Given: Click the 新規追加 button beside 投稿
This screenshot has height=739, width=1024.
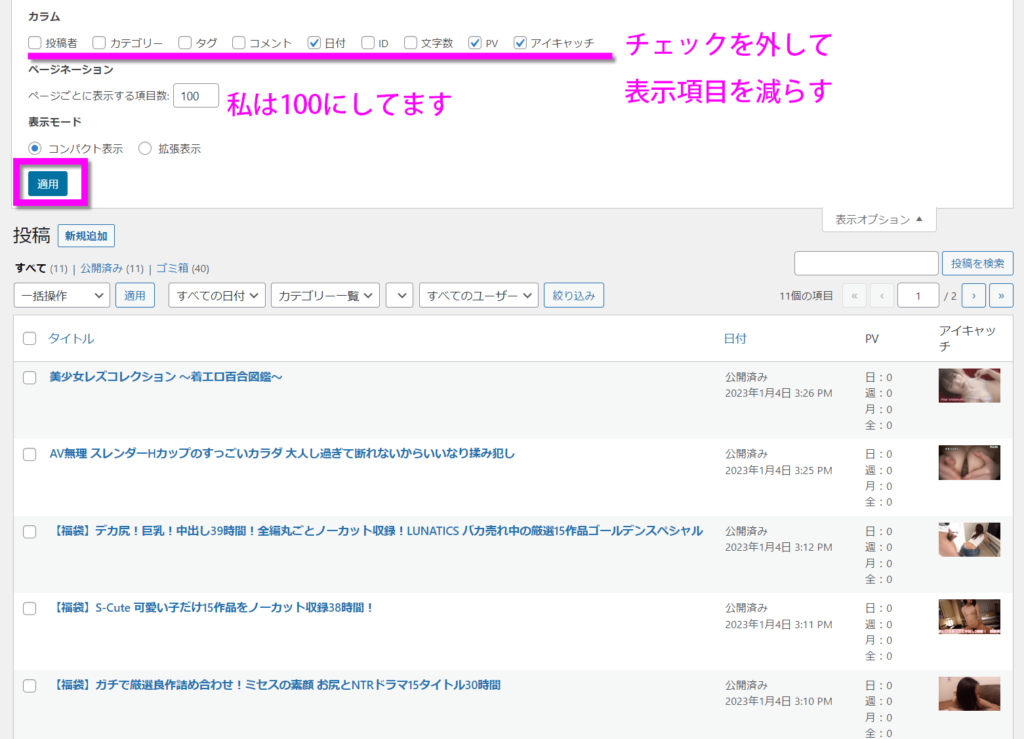Looking at the screenshot, I should (86, 236).
